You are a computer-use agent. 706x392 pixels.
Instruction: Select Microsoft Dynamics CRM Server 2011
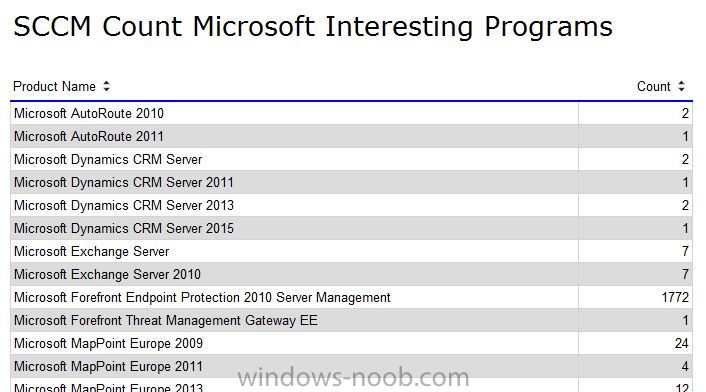click(351, 182)
